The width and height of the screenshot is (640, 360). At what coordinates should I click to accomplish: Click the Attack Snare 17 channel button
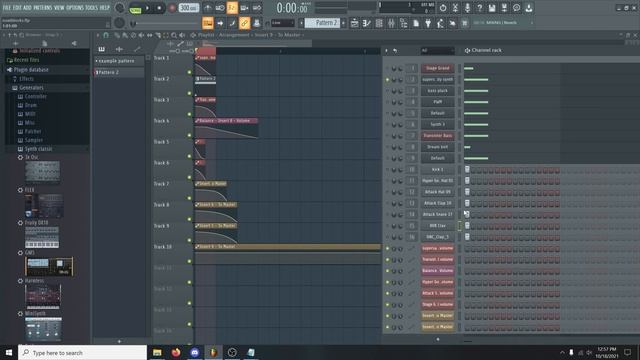[x=438, y=214]
